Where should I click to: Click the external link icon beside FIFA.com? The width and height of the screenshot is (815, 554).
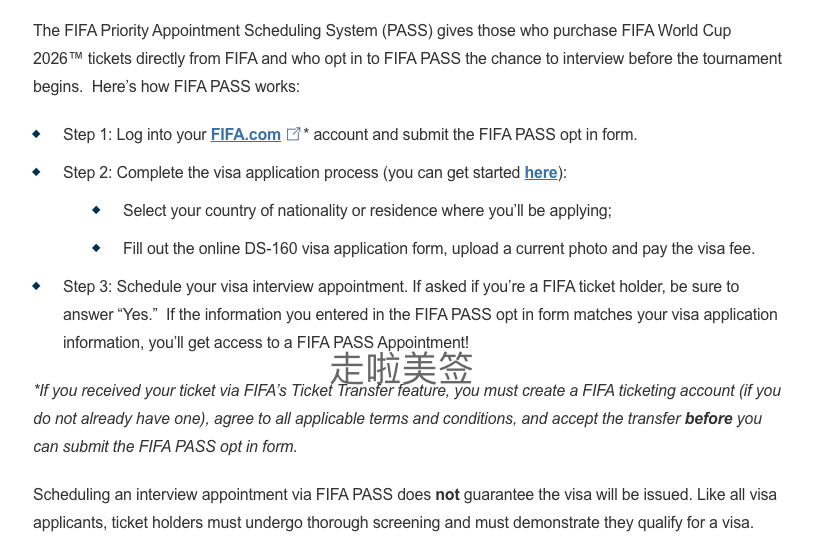[x=293, y=134]
